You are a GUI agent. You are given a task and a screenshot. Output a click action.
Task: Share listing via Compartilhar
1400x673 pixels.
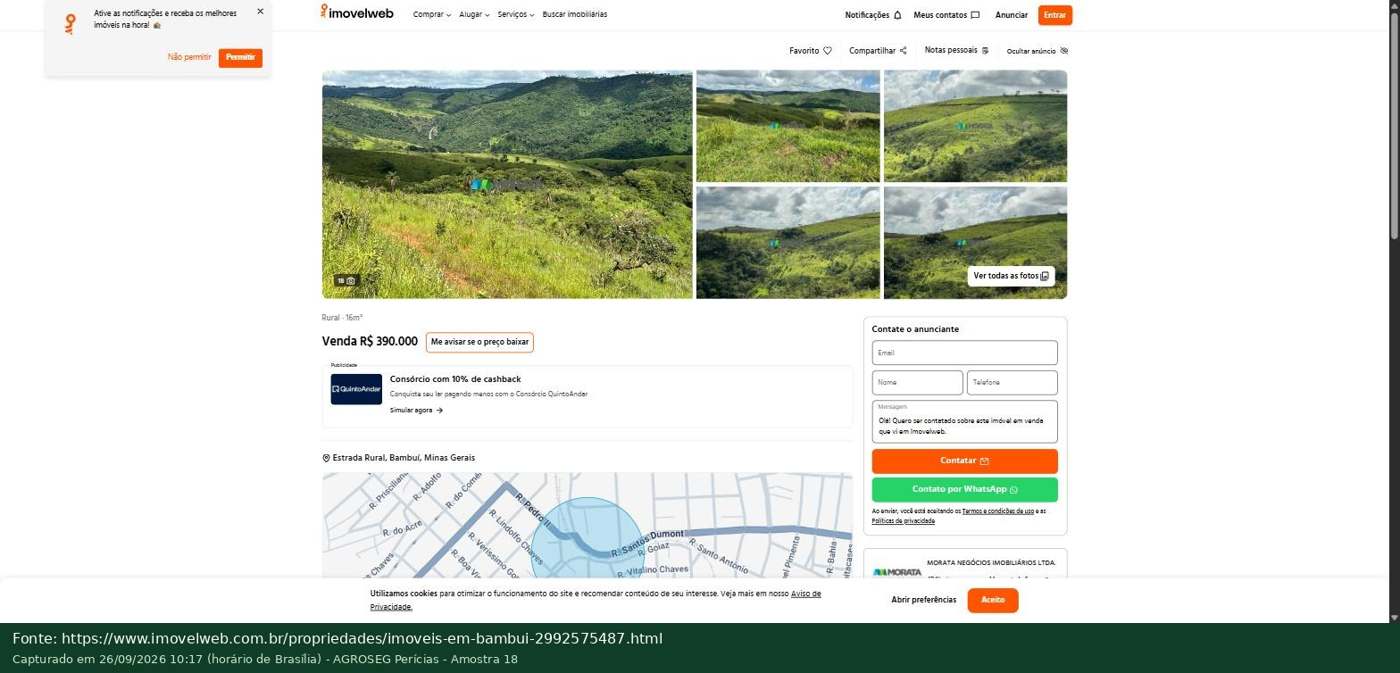coord(878,51)
